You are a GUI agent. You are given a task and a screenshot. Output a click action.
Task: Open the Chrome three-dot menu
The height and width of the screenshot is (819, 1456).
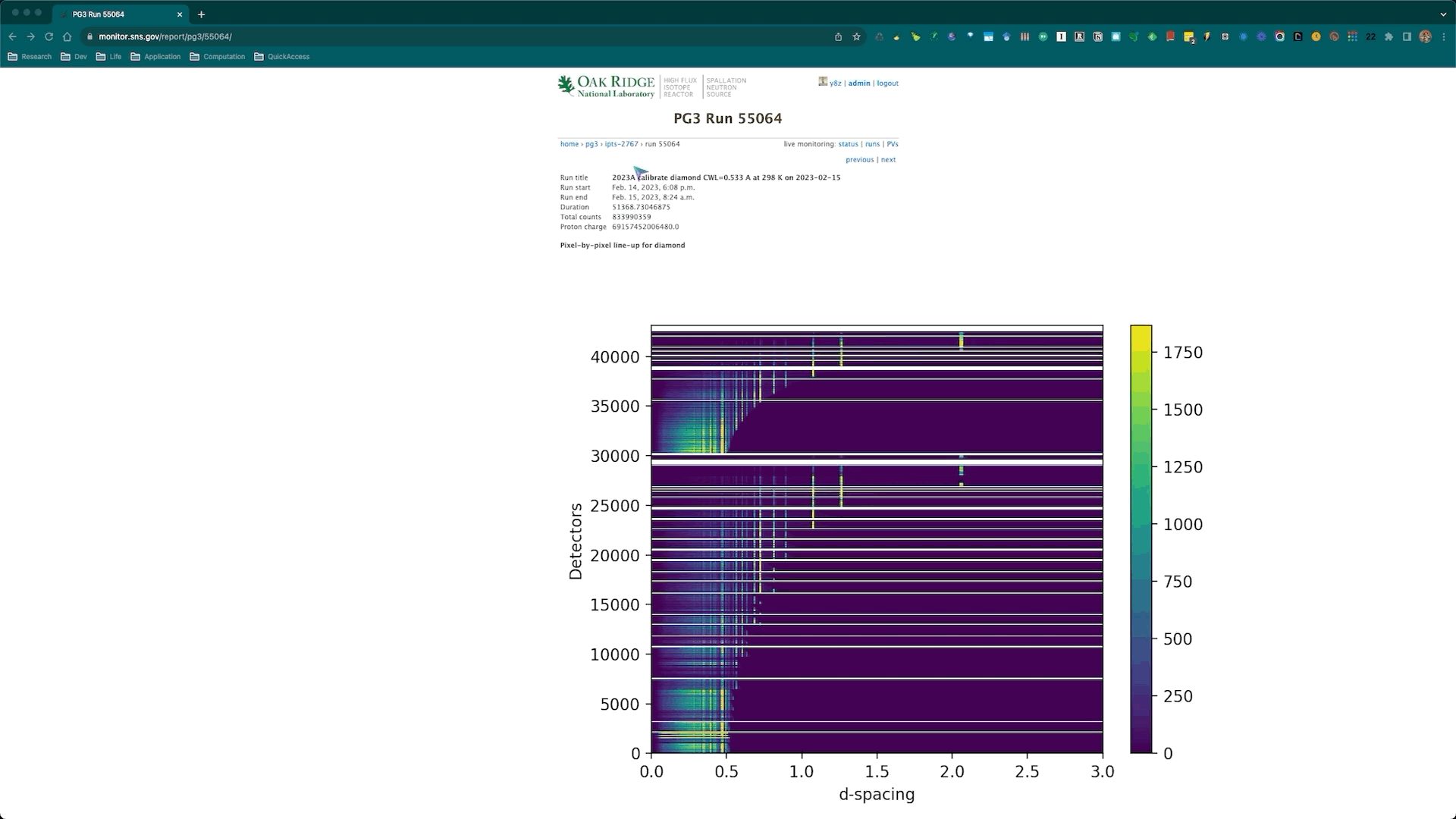(x=1443, y=36)
